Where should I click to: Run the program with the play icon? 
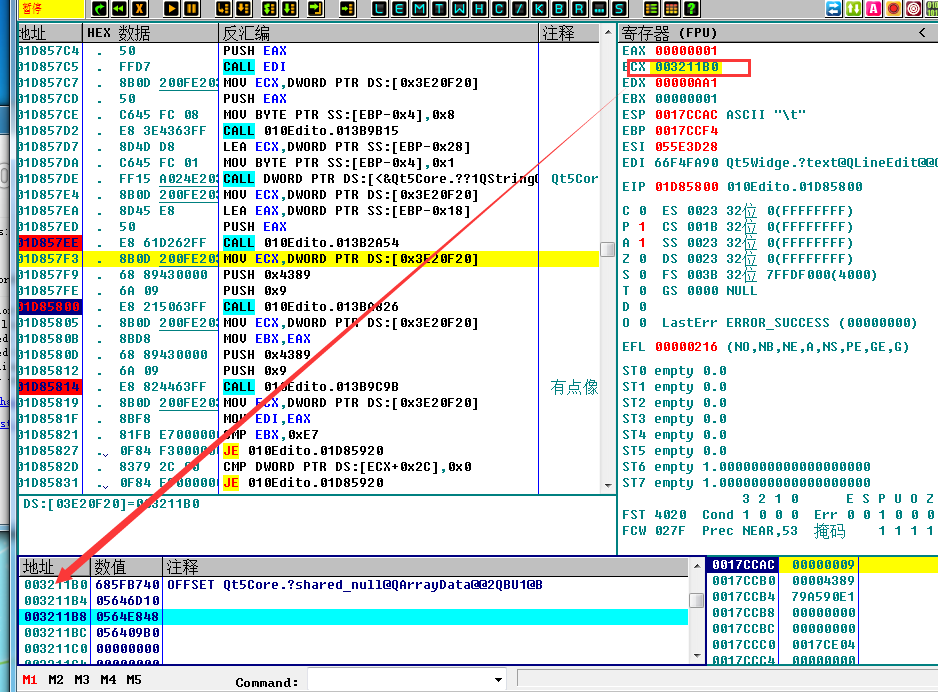[171, 8]
